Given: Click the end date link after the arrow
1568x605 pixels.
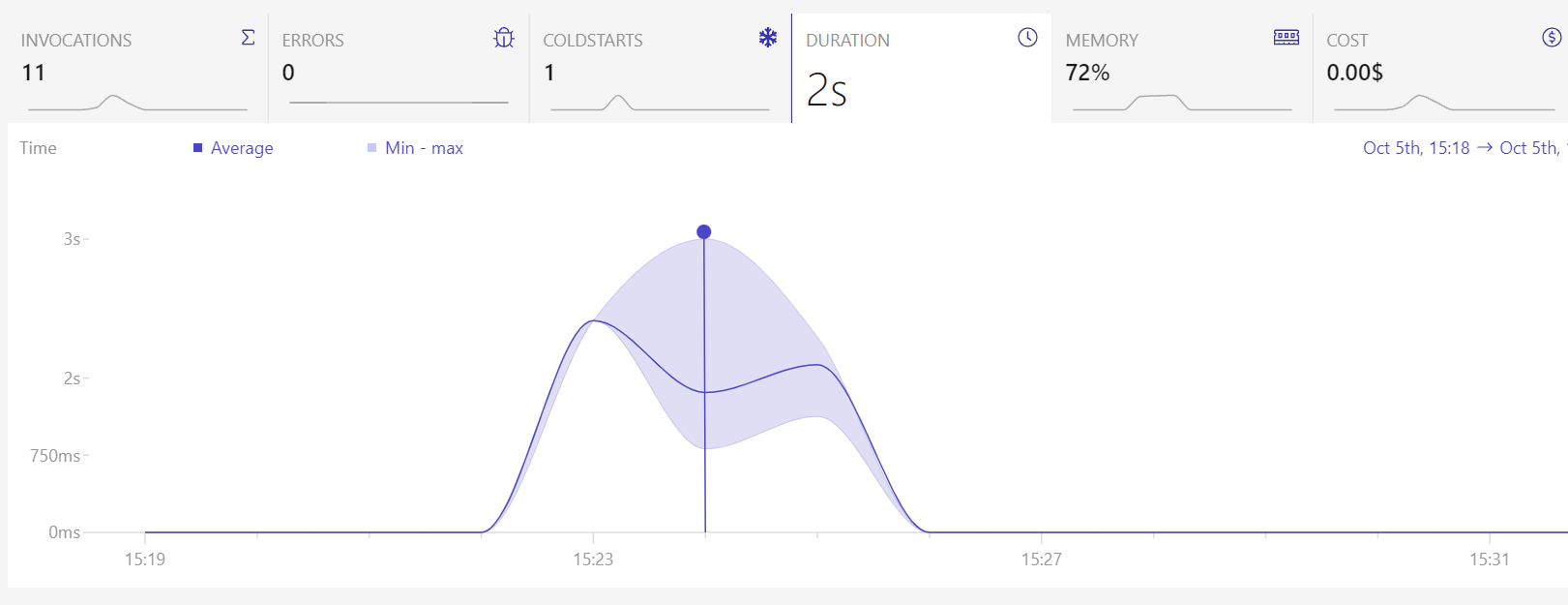Looking at the screenshot, I should point(1535,148).
